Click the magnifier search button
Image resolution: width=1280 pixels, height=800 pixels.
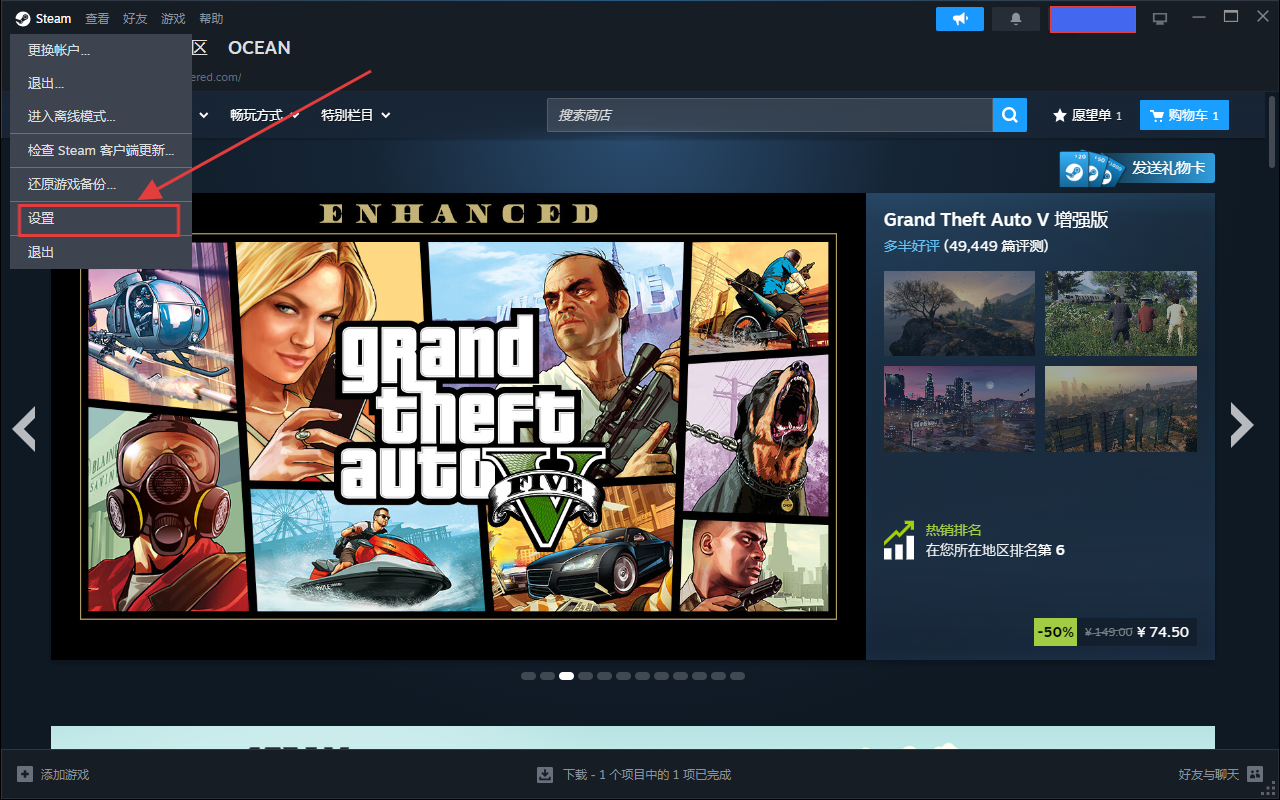(1010, 115)
